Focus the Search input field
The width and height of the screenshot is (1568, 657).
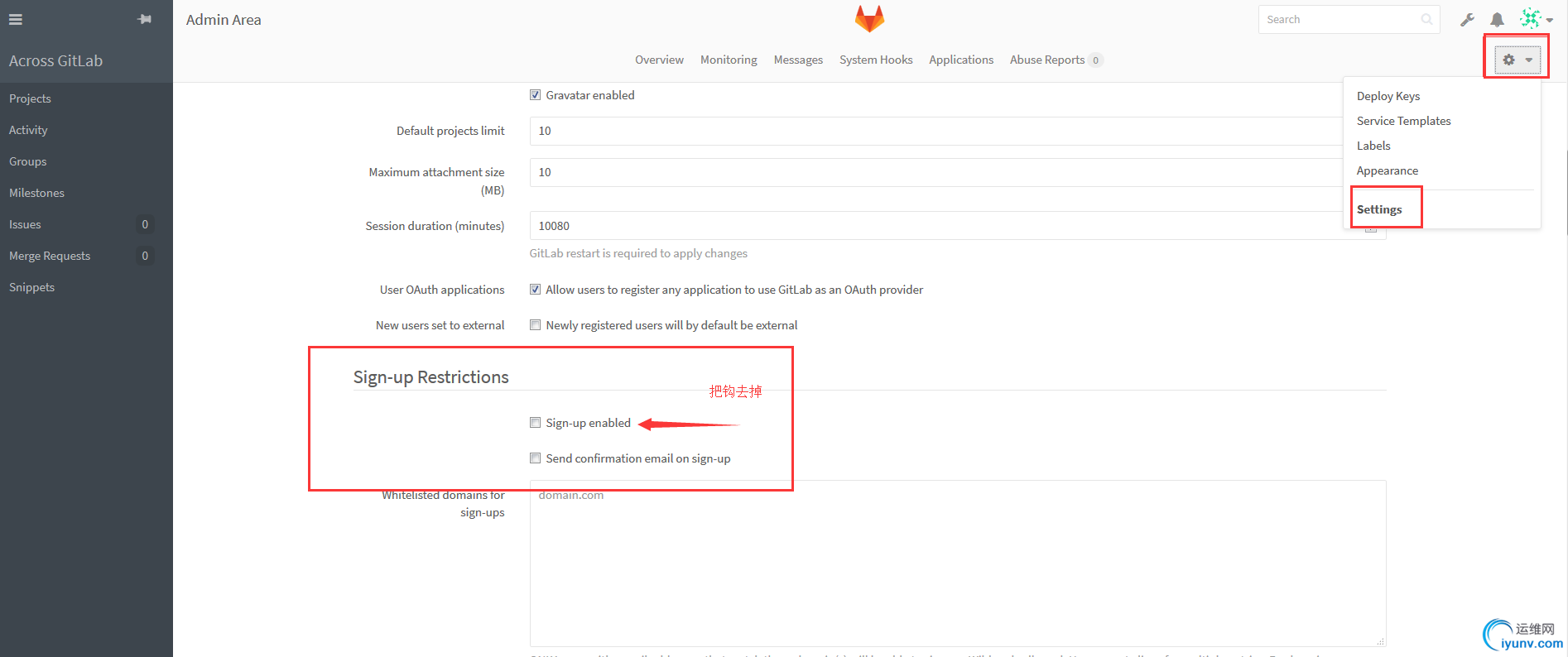click(1349, 19)
